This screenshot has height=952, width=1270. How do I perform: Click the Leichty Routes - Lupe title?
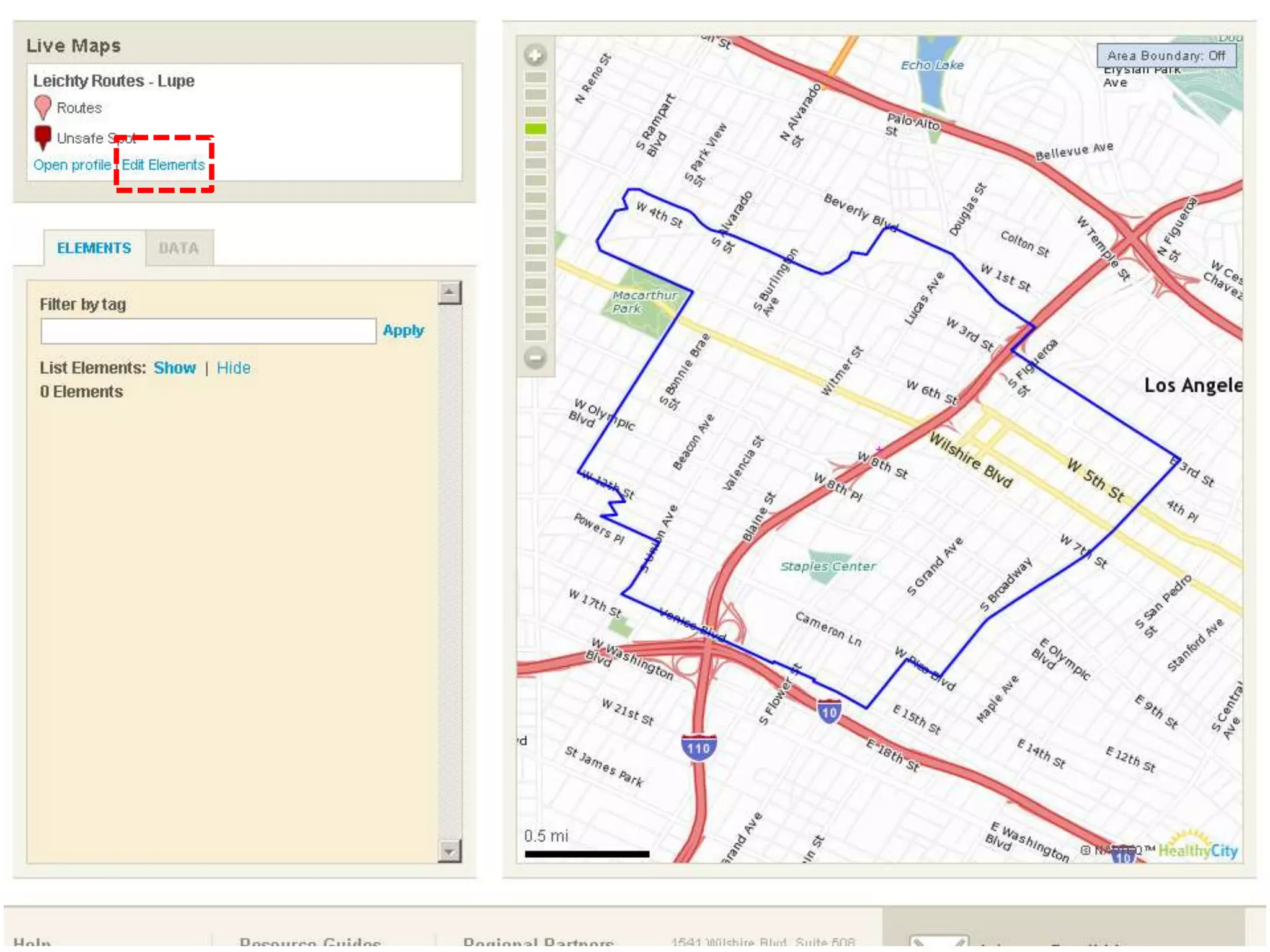tap(113, 81)
